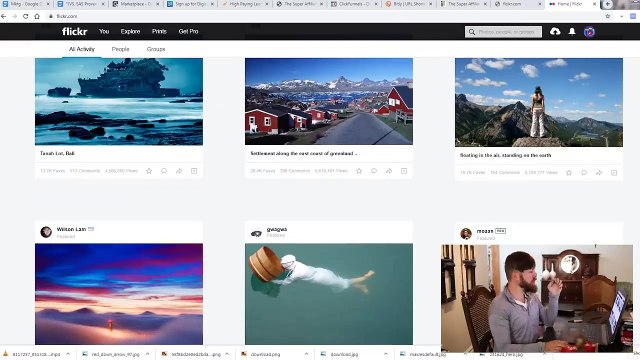
Task: Open the You menu
Action: click(104, 31)
